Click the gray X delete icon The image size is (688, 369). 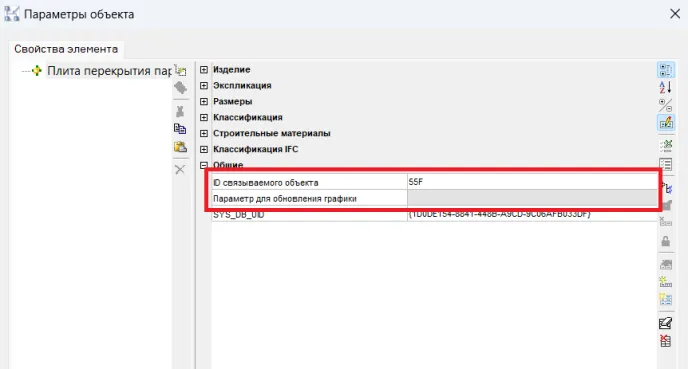180,169
